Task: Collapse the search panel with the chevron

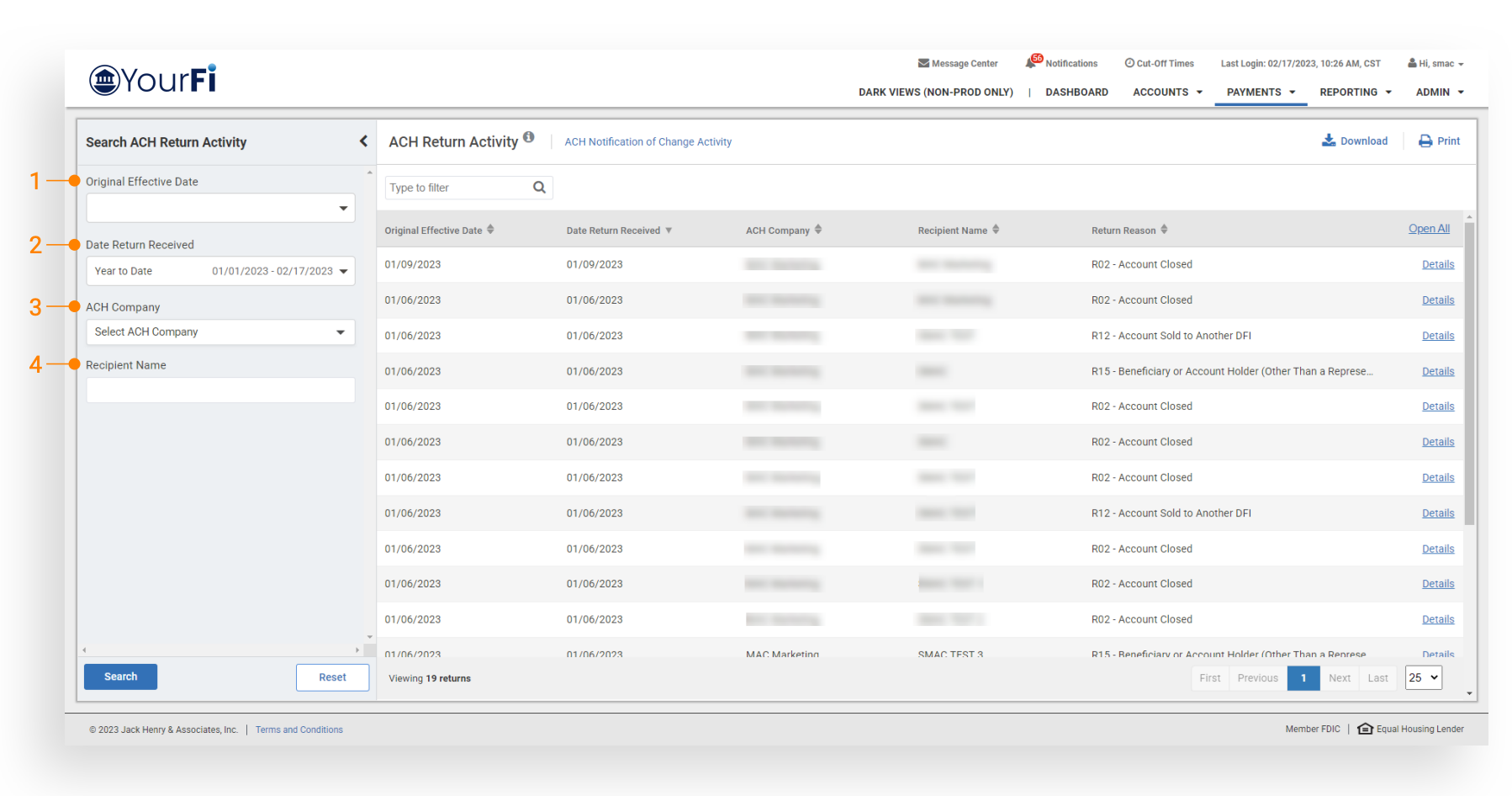Action: tap(363, 141)
